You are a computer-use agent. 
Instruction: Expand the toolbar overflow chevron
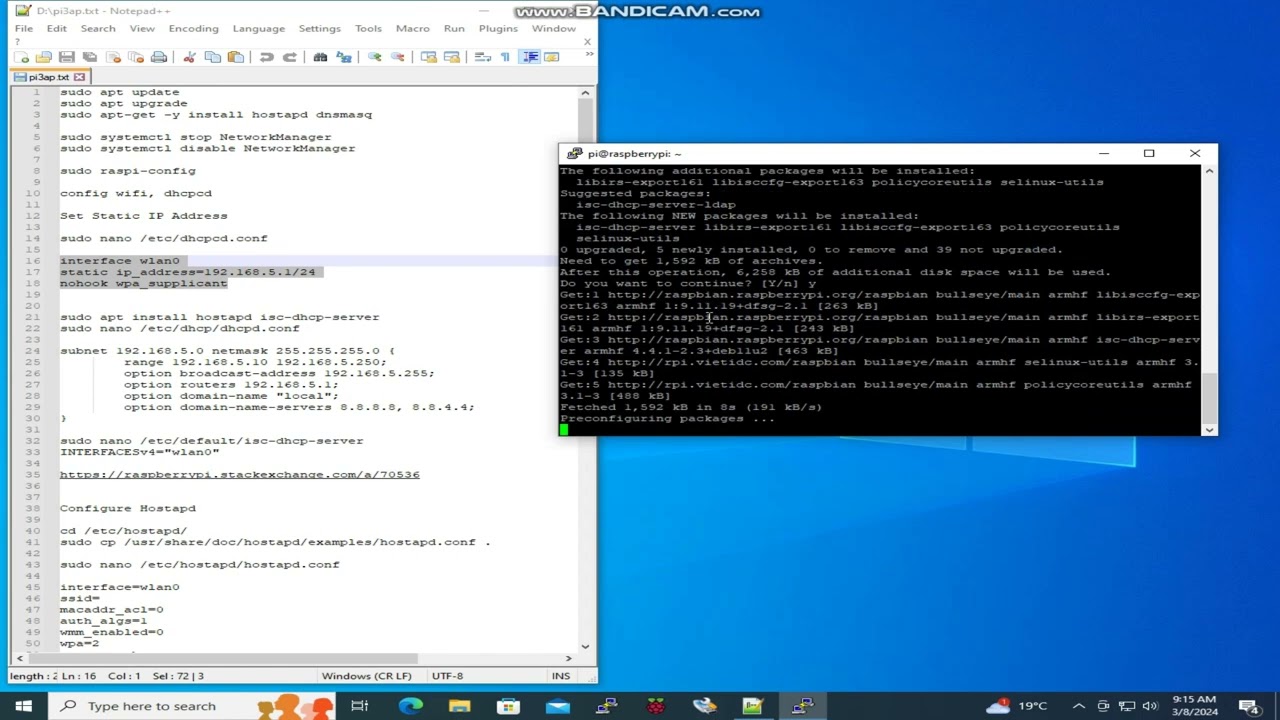pyautogui.click(x=590, y=54)
